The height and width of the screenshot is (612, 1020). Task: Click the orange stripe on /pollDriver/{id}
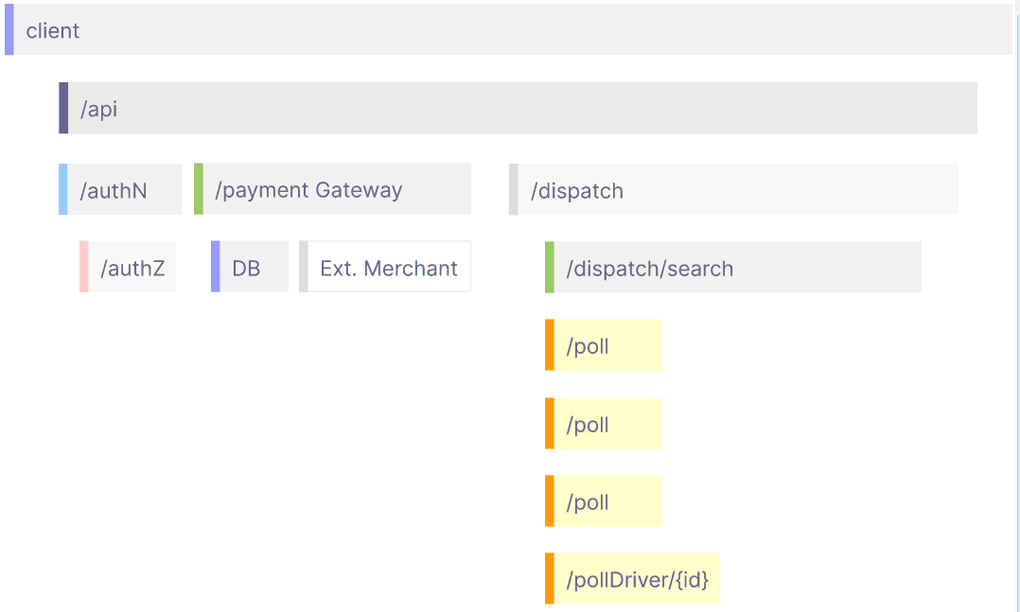pos(549,580)
